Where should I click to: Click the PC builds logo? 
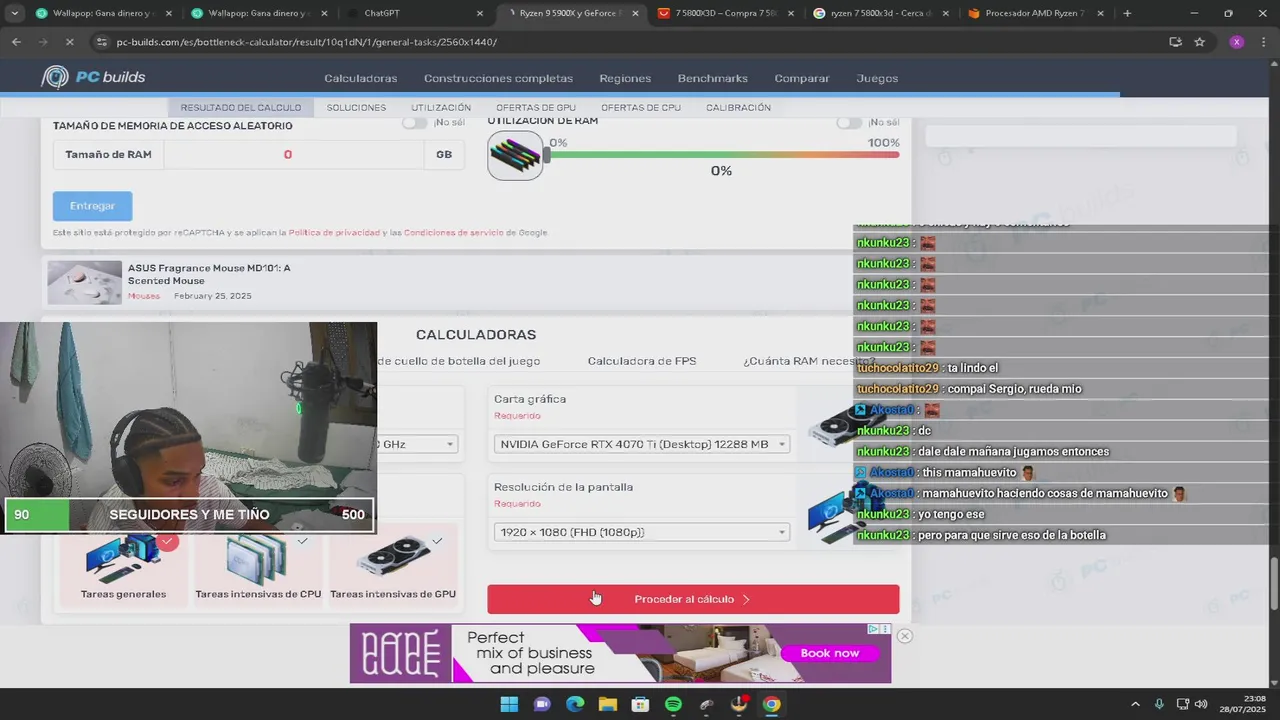tap(93, 77)
